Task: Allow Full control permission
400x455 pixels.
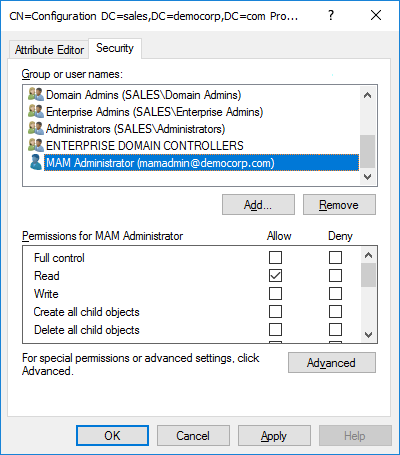Action: tap(275, 258)
